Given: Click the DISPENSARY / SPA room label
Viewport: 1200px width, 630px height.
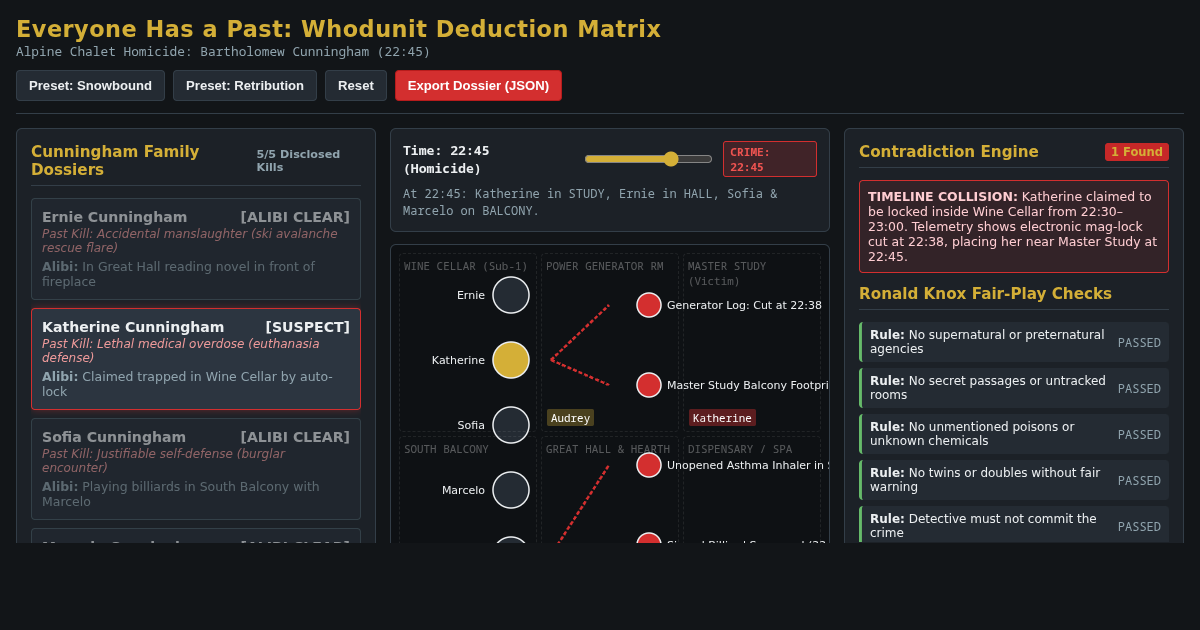Looking at the screenshot, I should 740,450.
